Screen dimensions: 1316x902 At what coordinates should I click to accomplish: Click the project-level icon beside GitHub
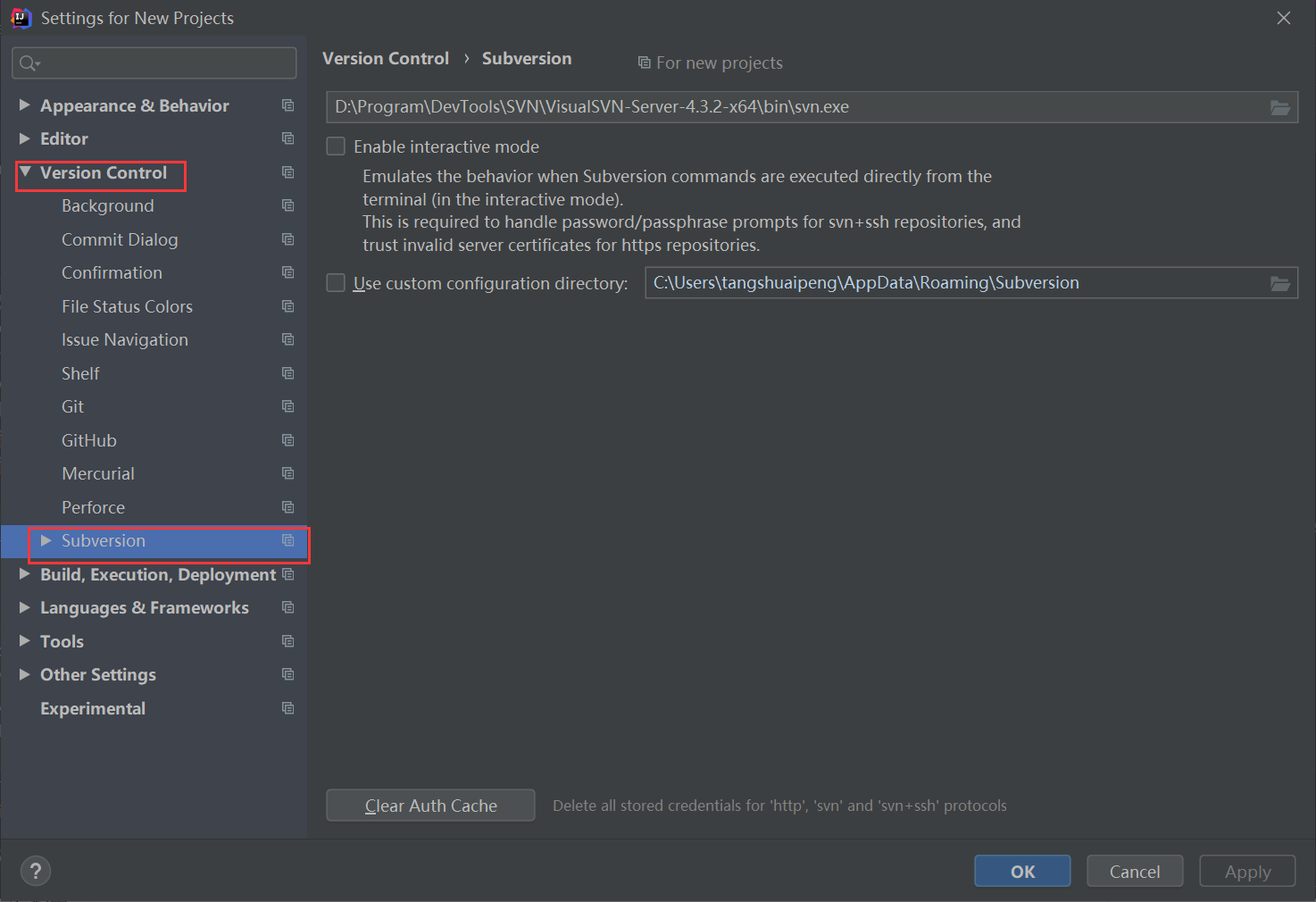[x=287, y=440]
